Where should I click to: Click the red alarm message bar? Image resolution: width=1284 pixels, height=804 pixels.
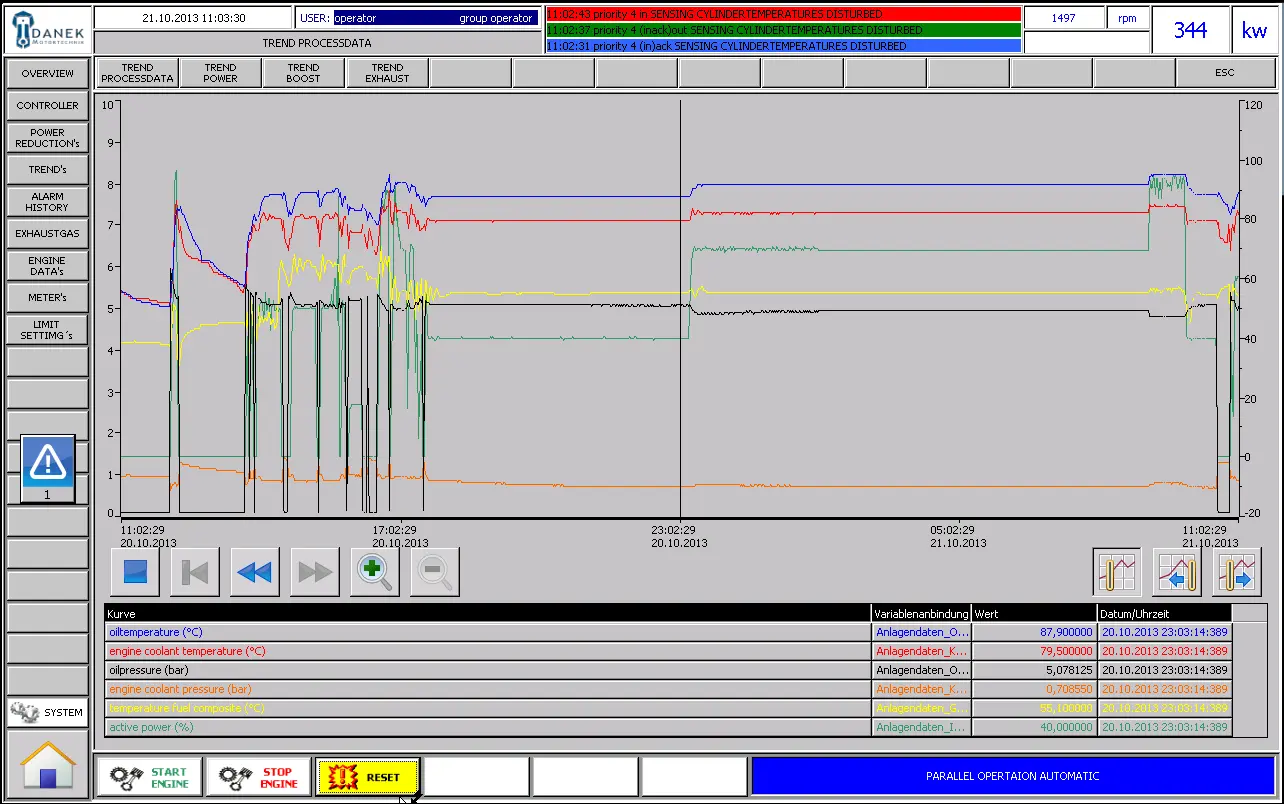pos(783,14)
